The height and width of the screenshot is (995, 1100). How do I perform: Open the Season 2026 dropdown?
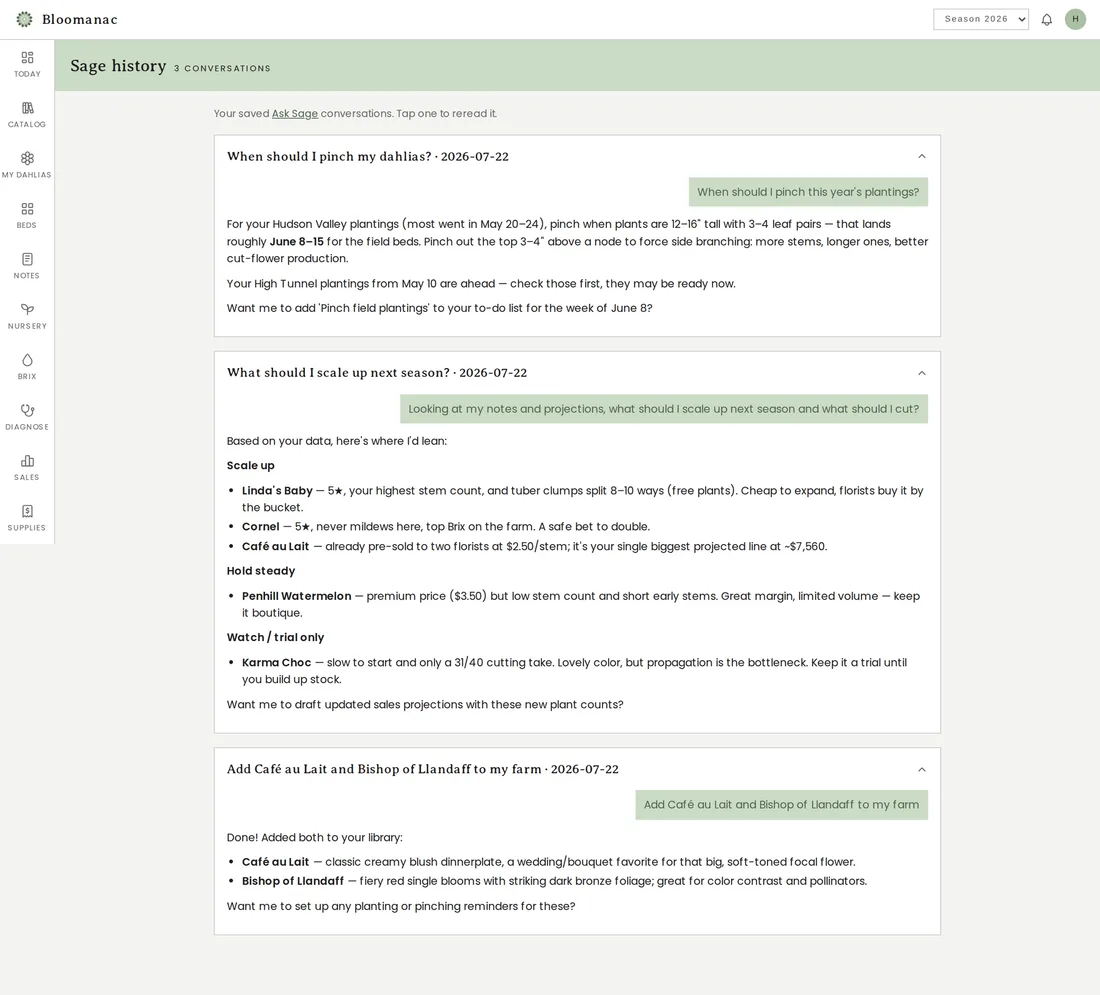pyautogui.click(x=981, y=20)
